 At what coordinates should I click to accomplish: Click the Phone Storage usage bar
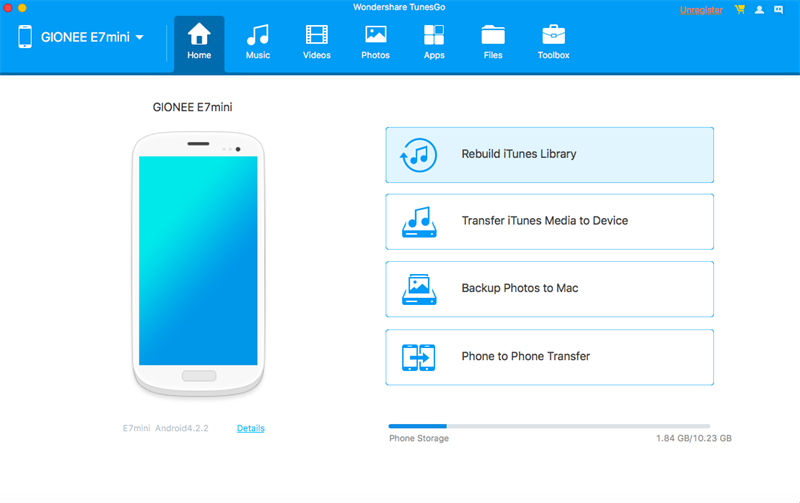click(549, 426)
